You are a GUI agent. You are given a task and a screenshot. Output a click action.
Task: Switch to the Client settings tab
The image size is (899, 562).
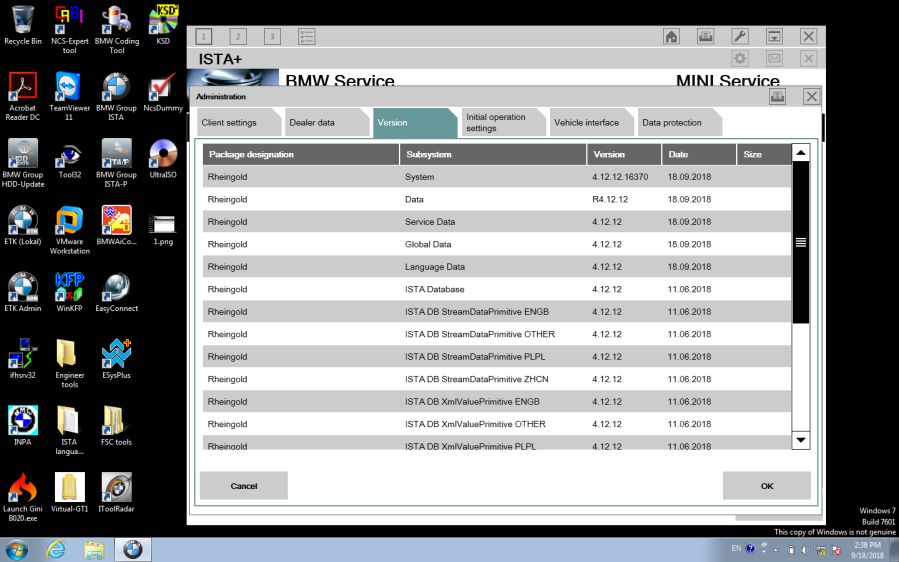click(229, 123)
